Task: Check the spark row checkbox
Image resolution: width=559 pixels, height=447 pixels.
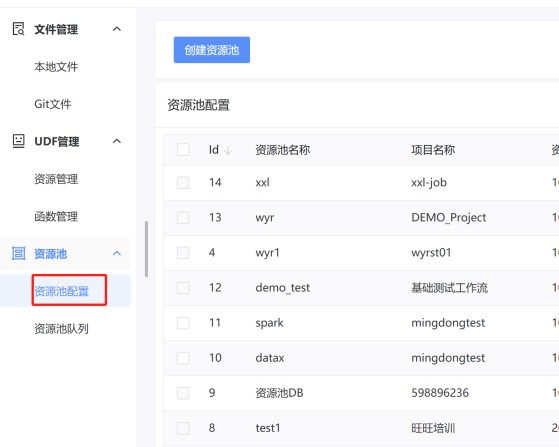Action: coord(183,323)
